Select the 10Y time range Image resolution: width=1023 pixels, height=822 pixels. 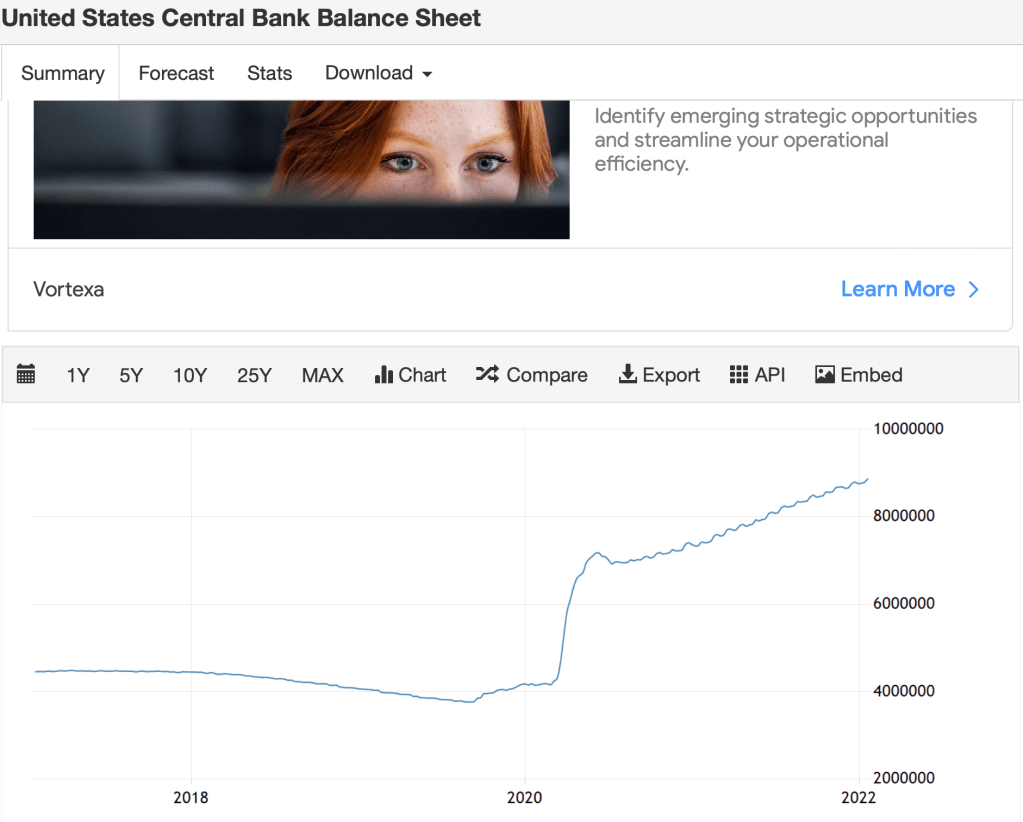point(189,375)
